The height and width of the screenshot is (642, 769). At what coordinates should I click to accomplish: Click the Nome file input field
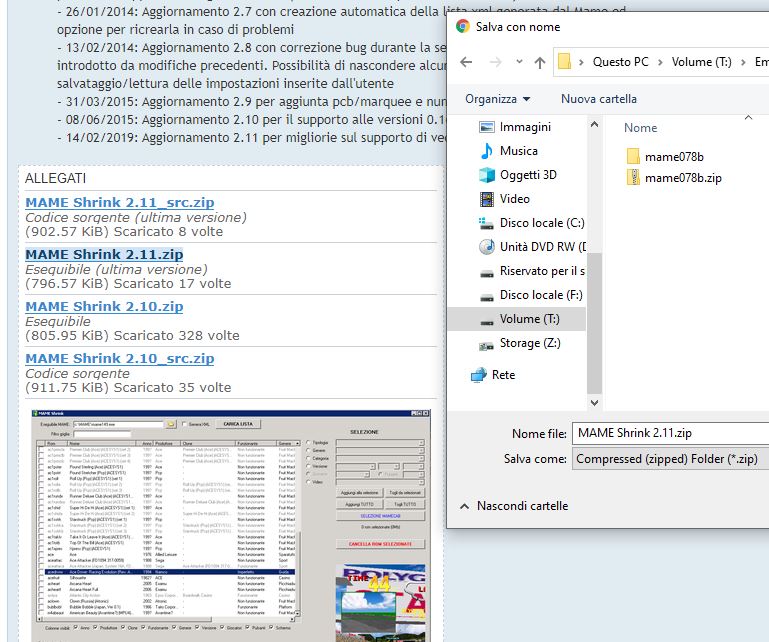click(671, 433)
